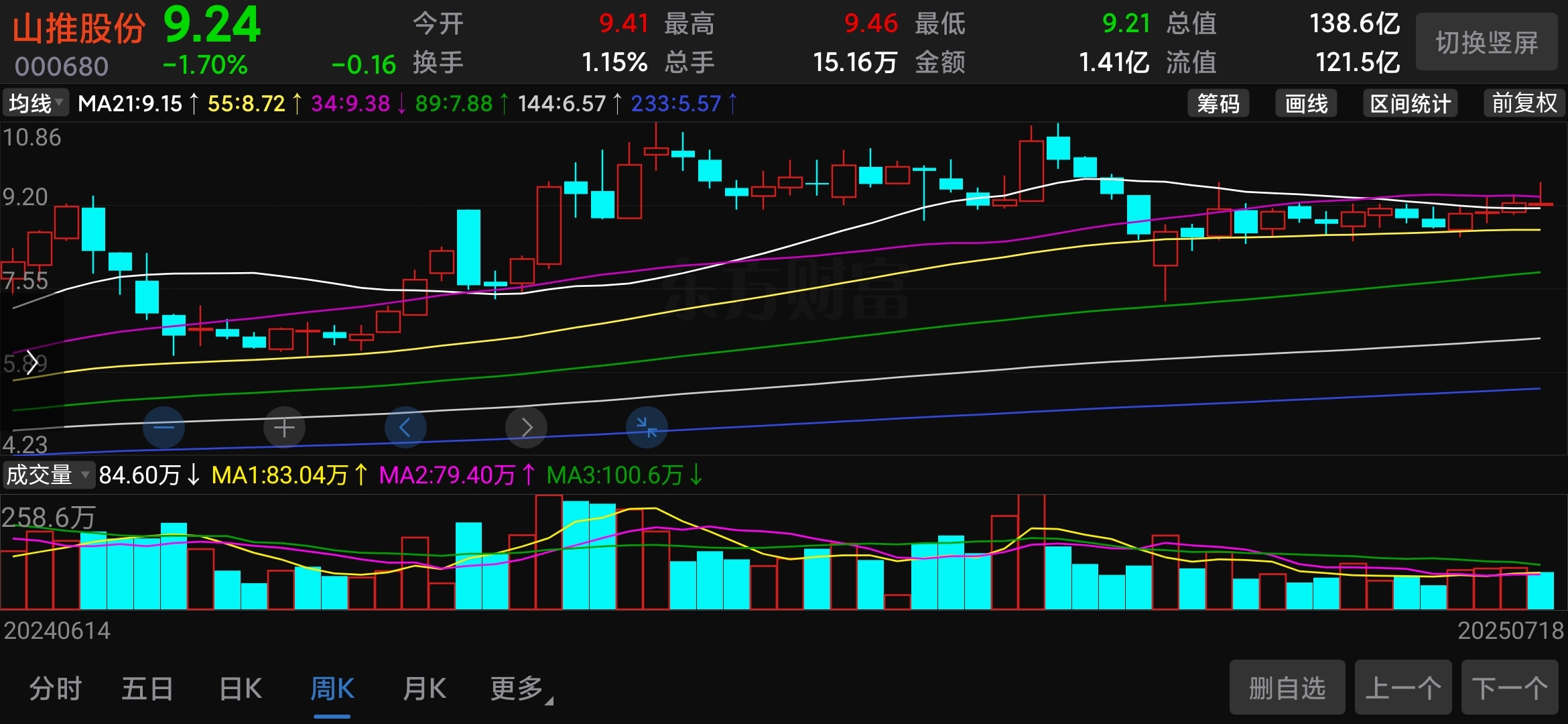Click price change value -0.16
The height and width of the screenshot is (724, 1568).
pos(364,65)
